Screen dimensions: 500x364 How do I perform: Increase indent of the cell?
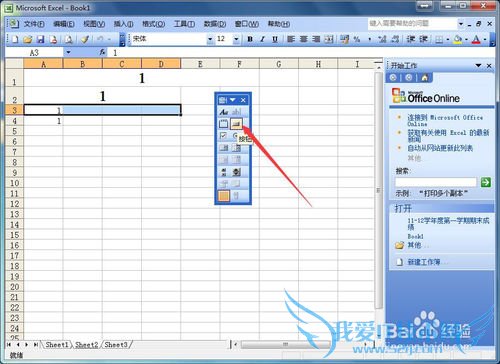click(423, 39)
